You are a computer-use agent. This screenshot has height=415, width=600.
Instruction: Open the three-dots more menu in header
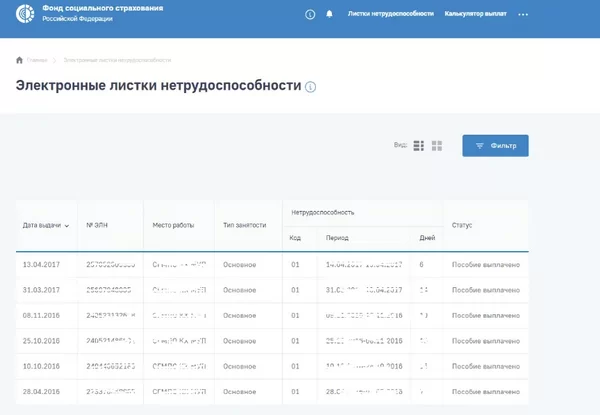tap(523, 15)
